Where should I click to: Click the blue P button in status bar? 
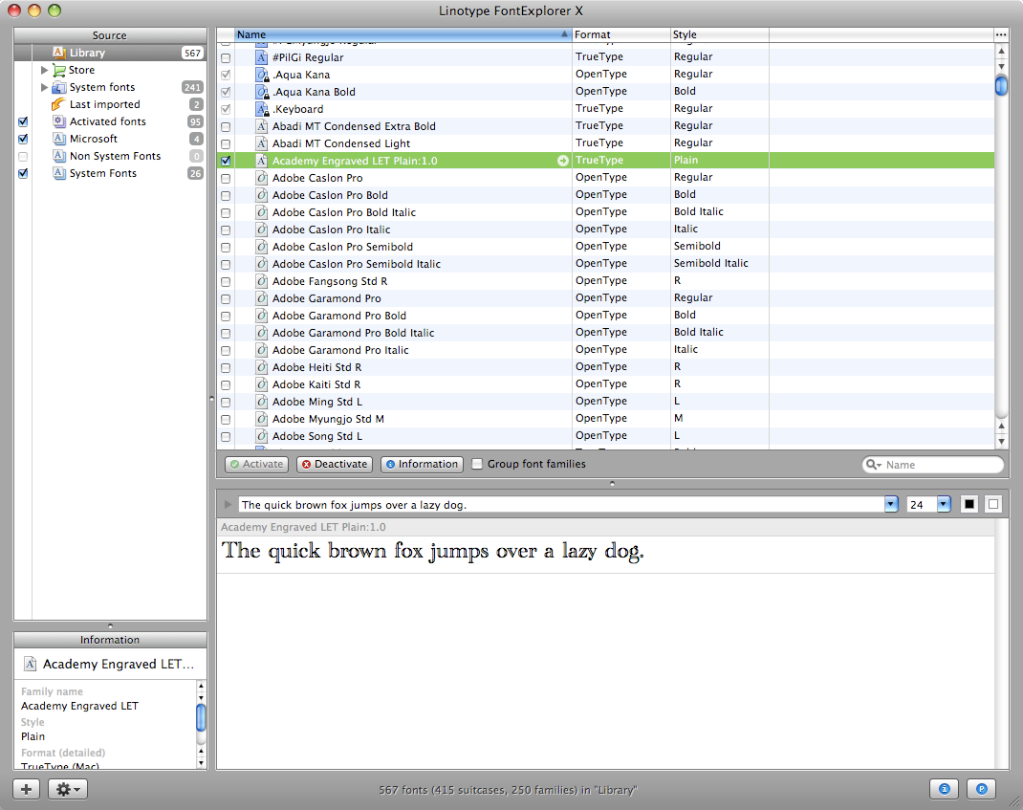(982, 789)
